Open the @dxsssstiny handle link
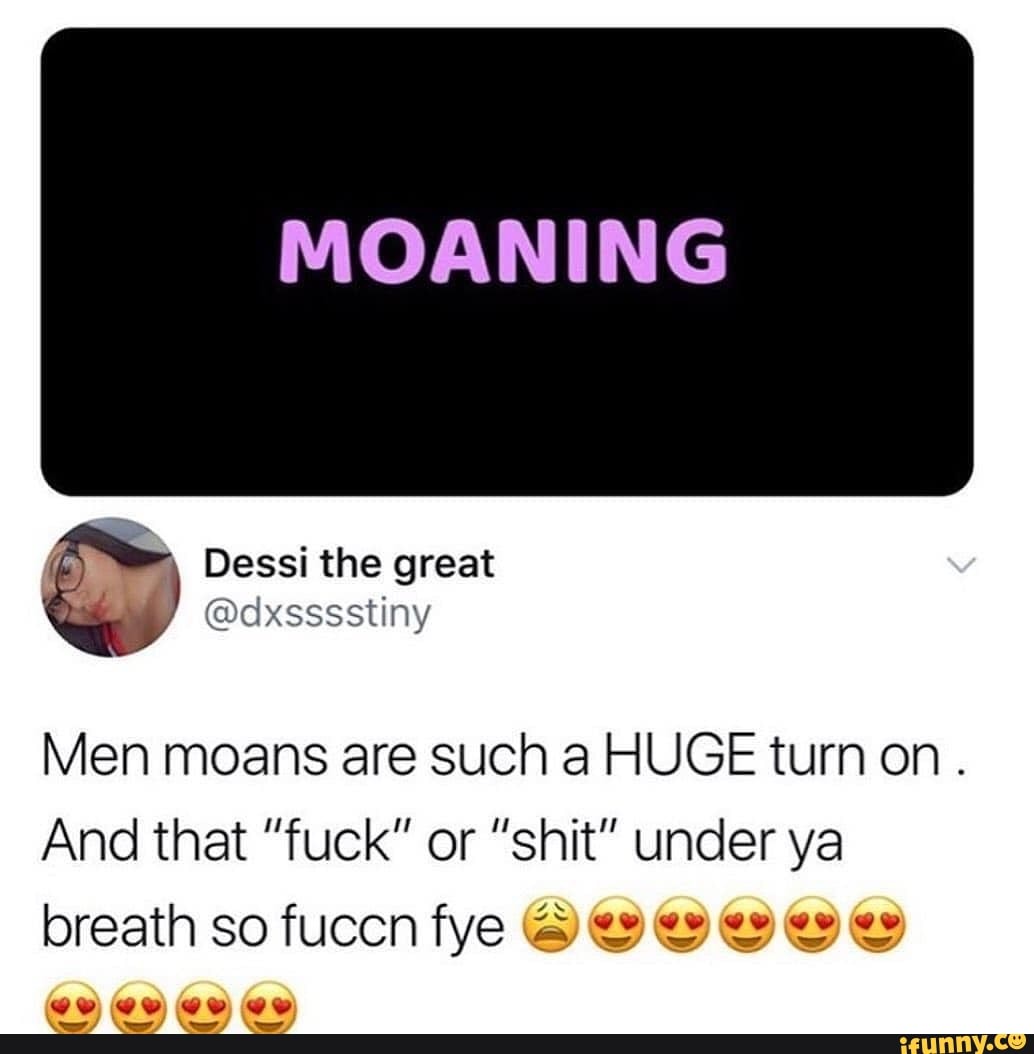The image size is (1034, 1054). 317,614
